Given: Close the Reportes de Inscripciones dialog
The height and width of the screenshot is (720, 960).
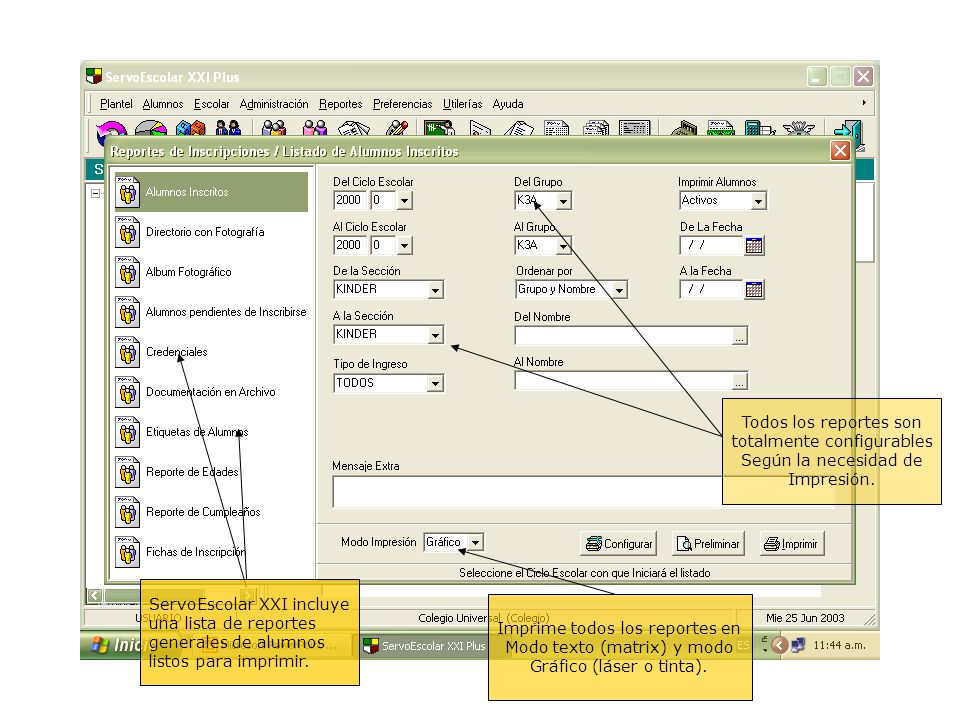Looking at the screenshot, I should [x=840, y=151].
